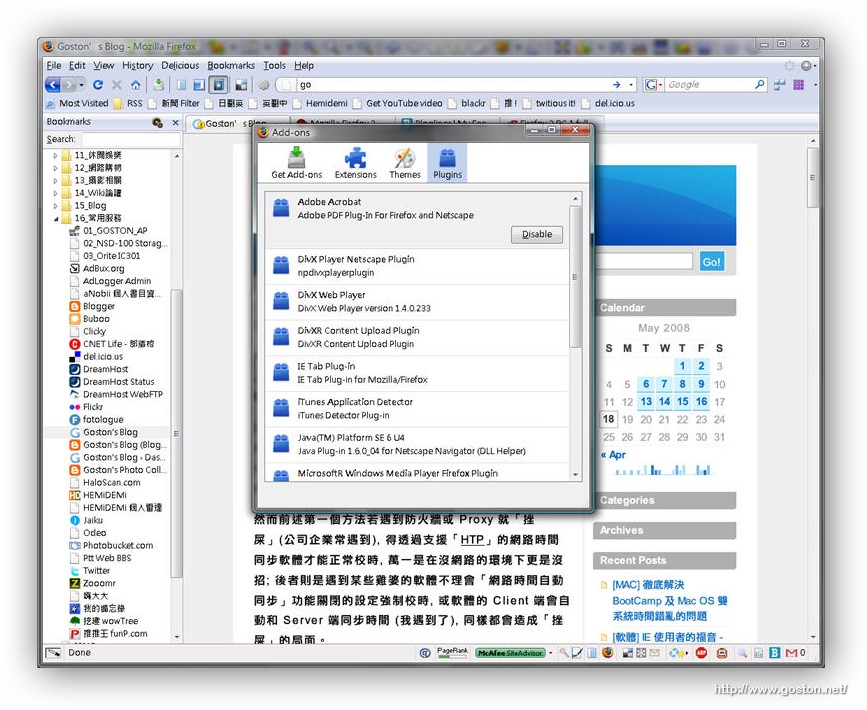Image resolution: width=867 pixels, height=710 pixels.
Task: Click the Bookmarks sidebar Search field
Action: [x=131, y=139]
